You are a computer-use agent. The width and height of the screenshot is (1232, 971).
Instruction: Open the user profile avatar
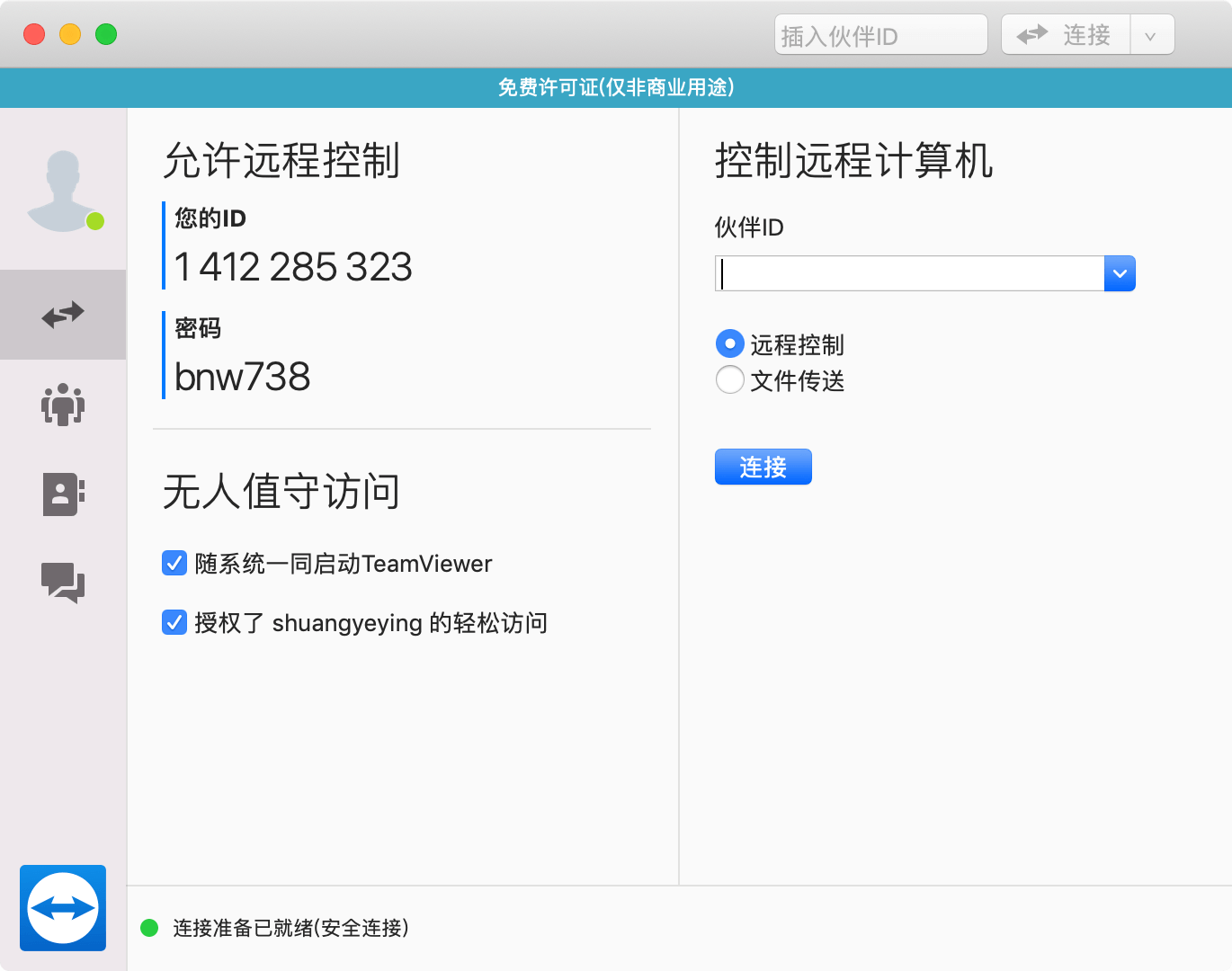[x=65, y=191]
